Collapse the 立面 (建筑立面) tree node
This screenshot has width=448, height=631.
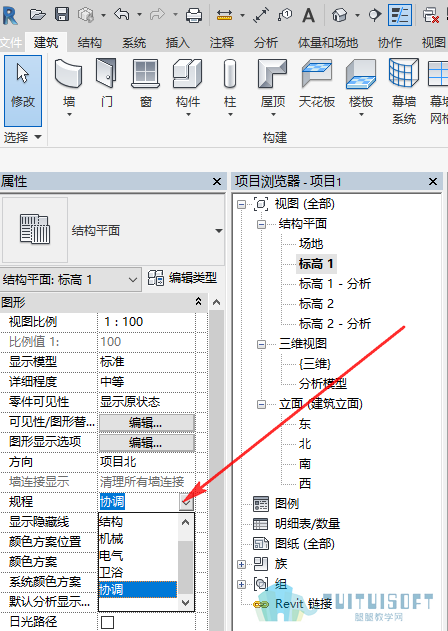tap(261, 404)
